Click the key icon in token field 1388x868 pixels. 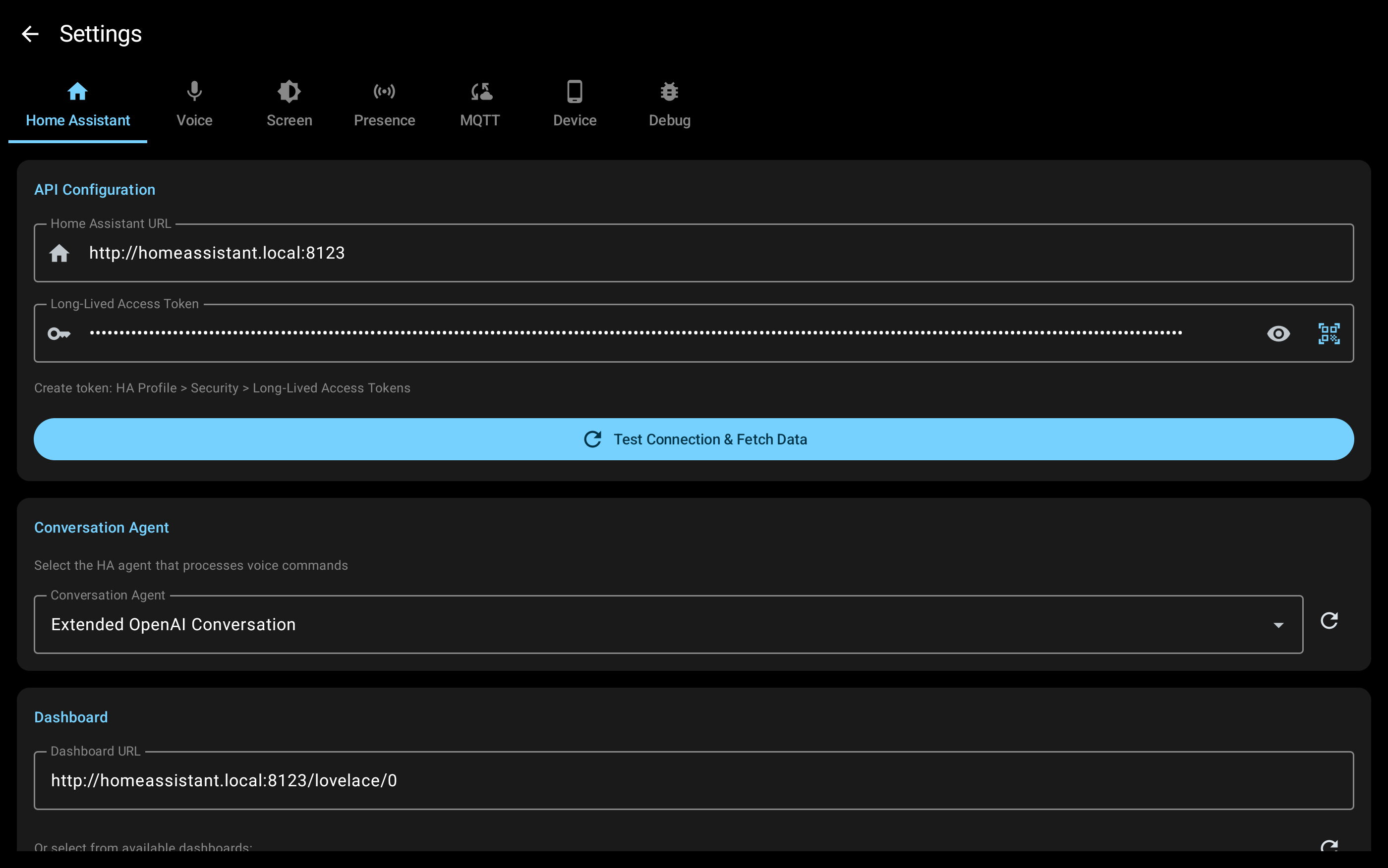59,333
